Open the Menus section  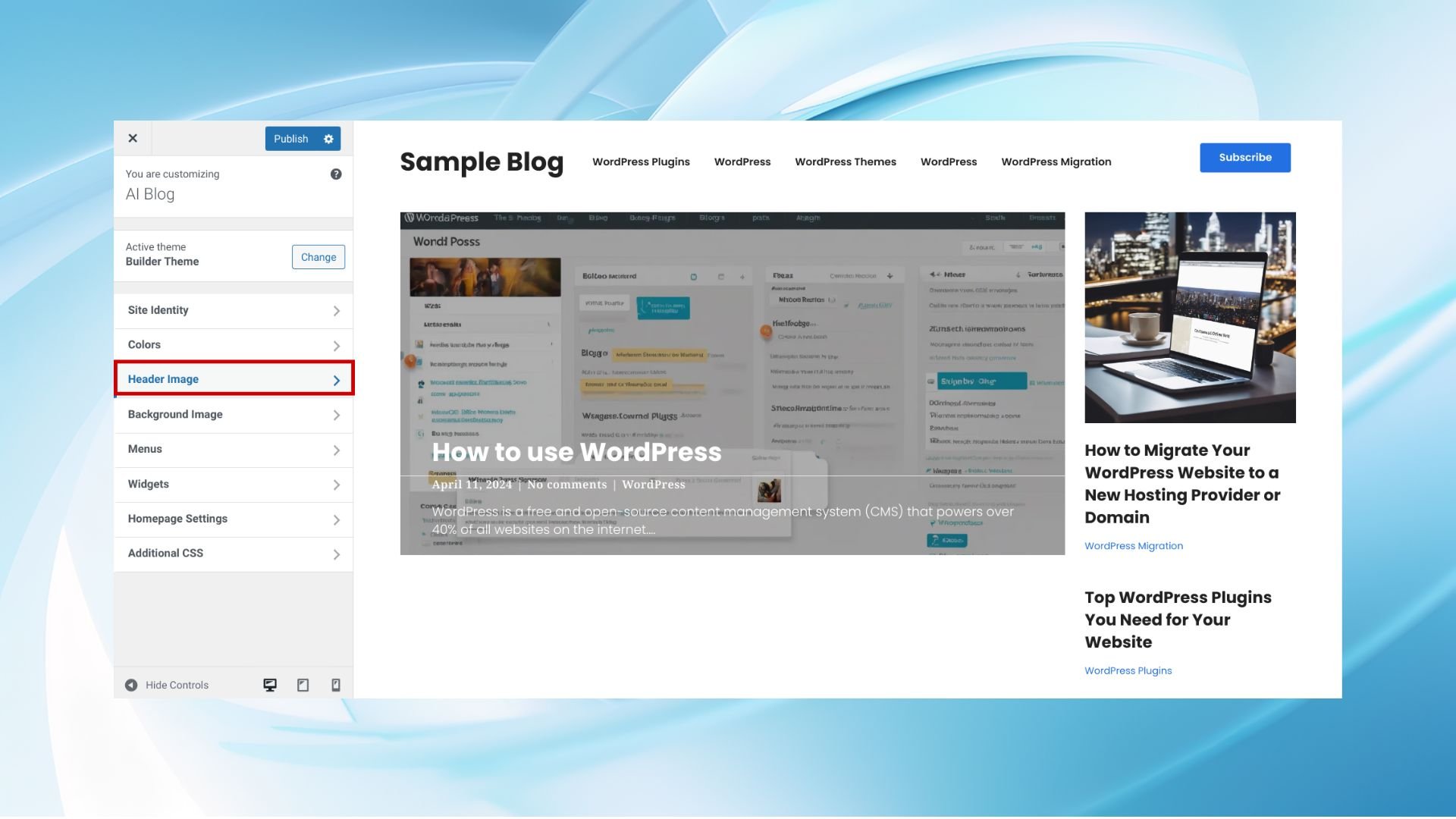point(233,450)
